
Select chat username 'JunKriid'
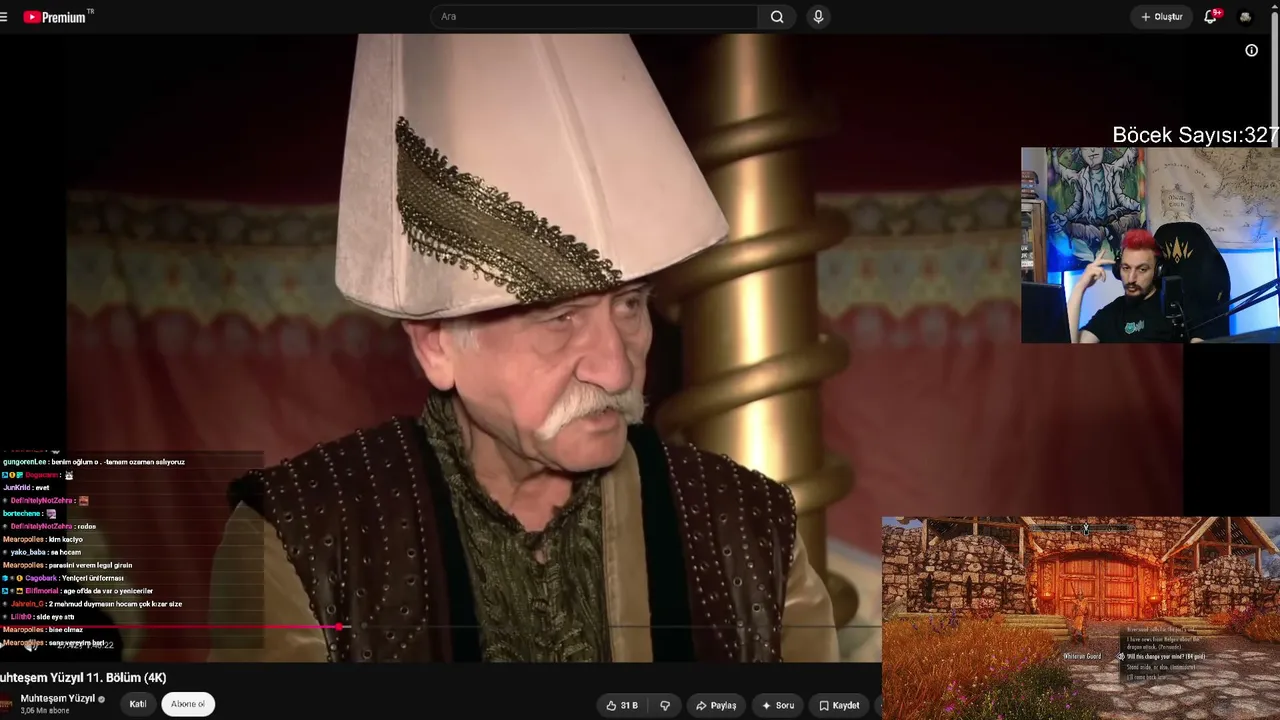[x=17, y=487]
